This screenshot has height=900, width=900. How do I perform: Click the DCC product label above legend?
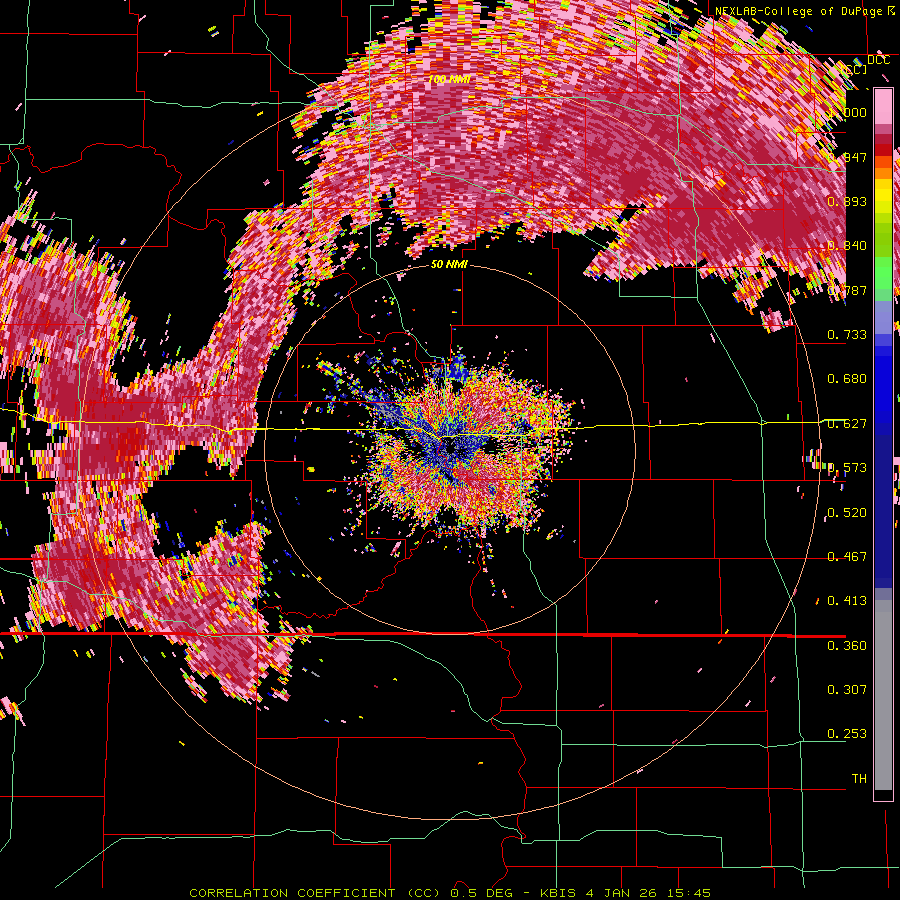pos(878,60)
